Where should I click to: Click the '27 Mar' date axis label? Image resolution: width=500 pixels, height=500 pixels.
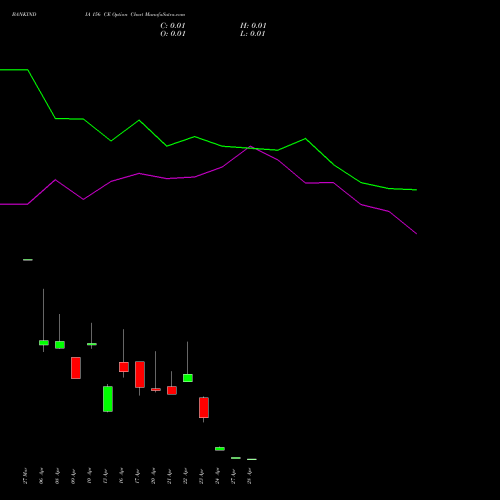pos(26,476)
